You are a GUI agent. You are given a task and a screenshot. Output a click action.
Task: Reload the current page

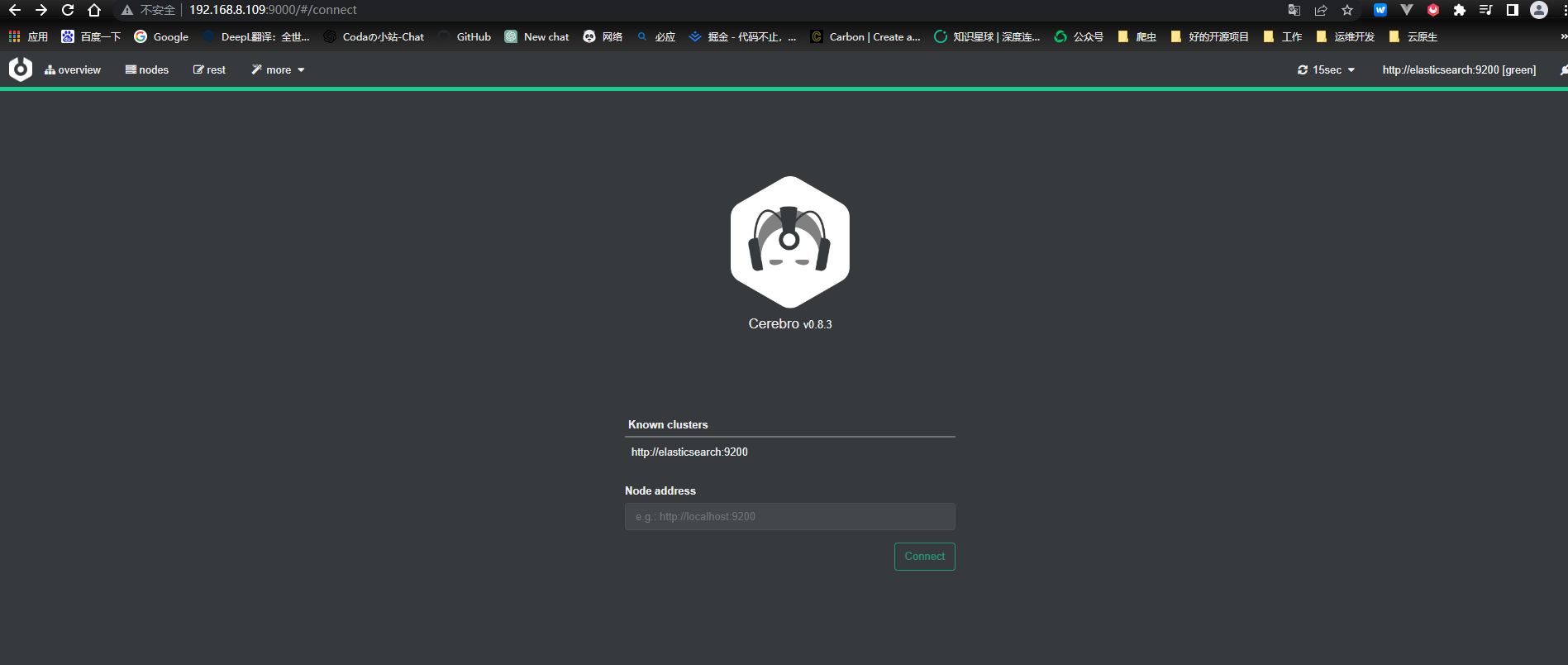[68, 10]
